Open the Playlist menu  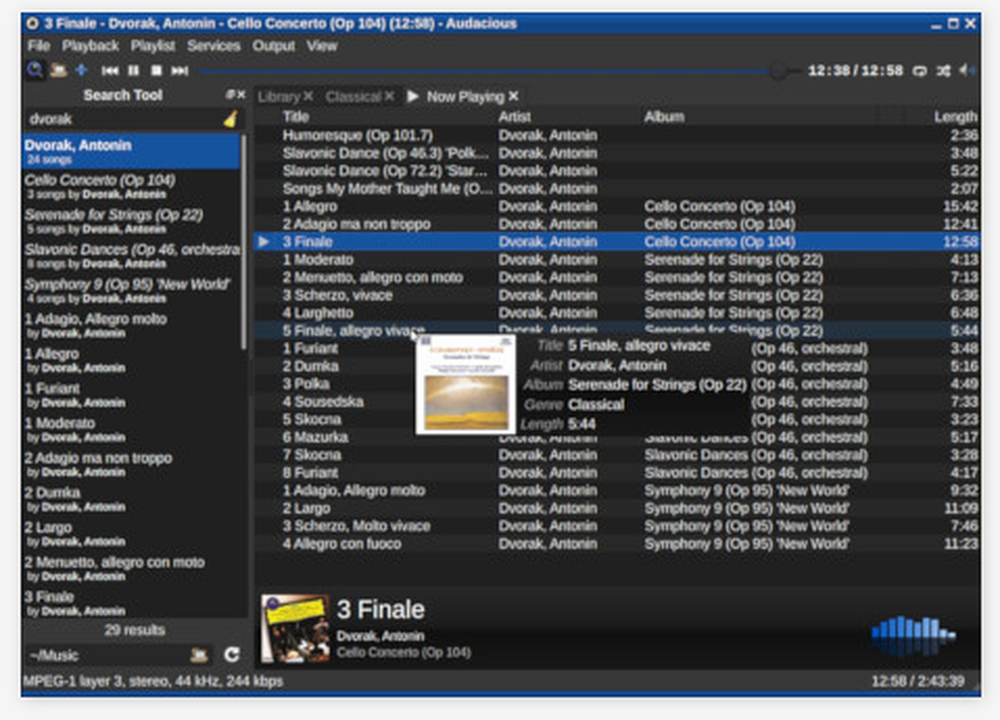[152, 46]
